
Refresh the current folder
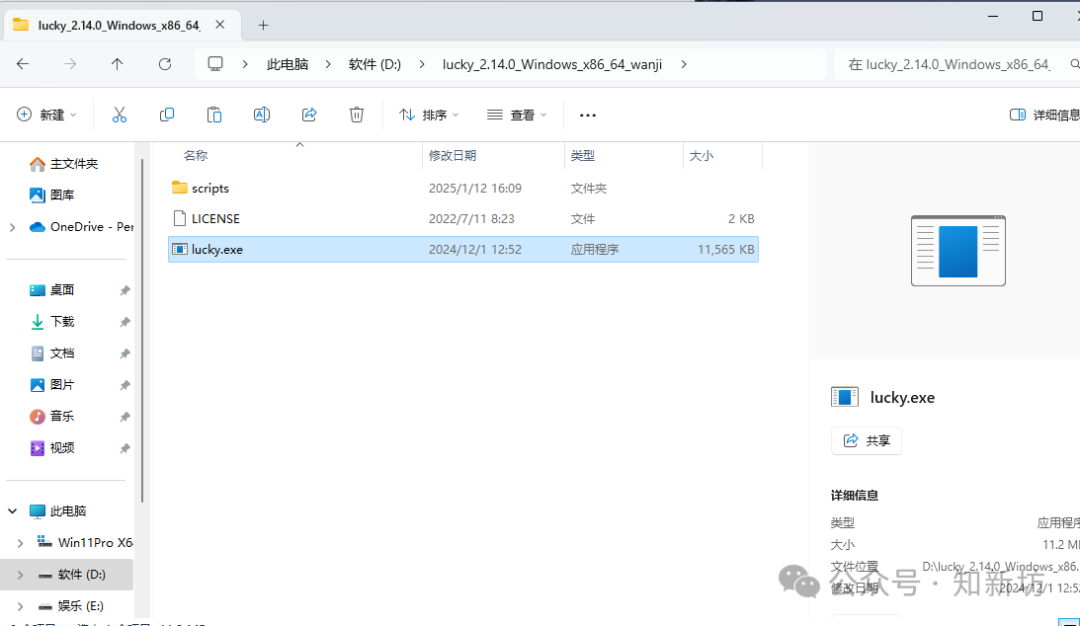pyautogui.click(x=165, y=64)
